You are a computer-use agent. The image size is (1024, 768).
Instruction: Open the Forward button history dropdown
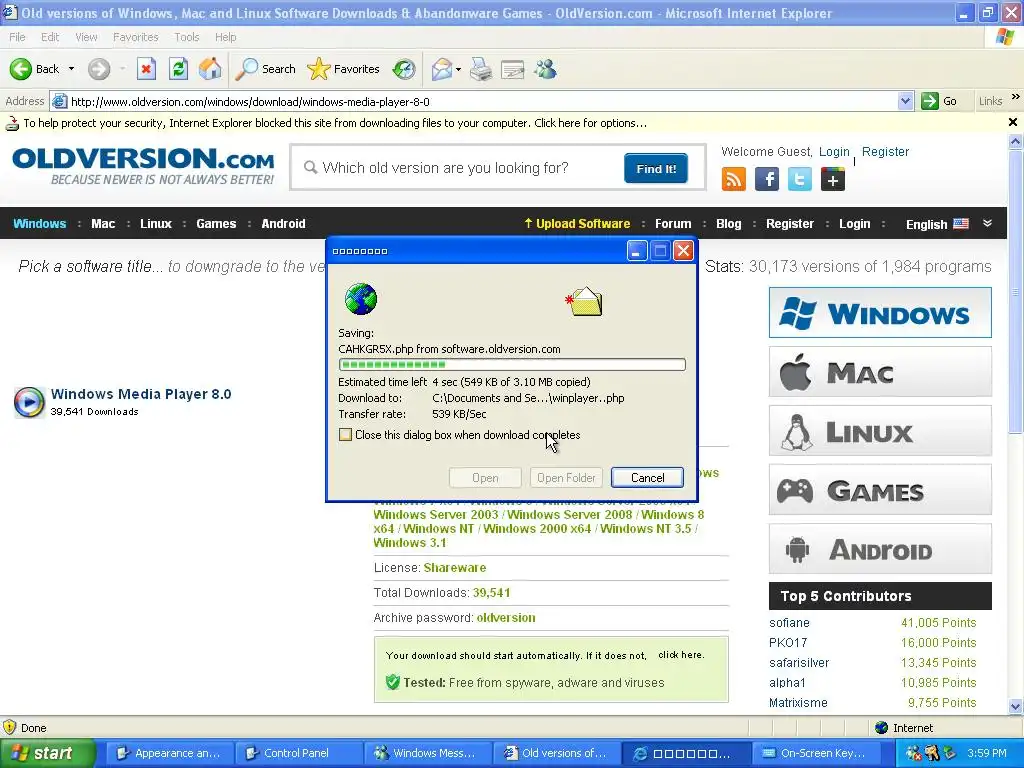coord(122,69)
